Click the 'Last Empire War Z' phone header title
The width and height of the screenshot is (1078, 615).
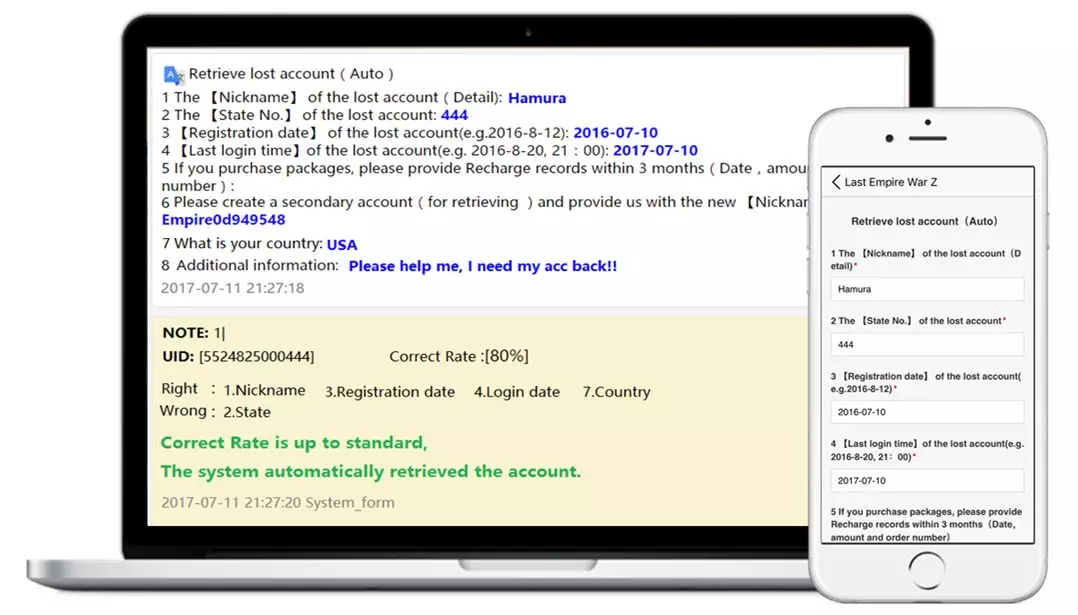891,182
